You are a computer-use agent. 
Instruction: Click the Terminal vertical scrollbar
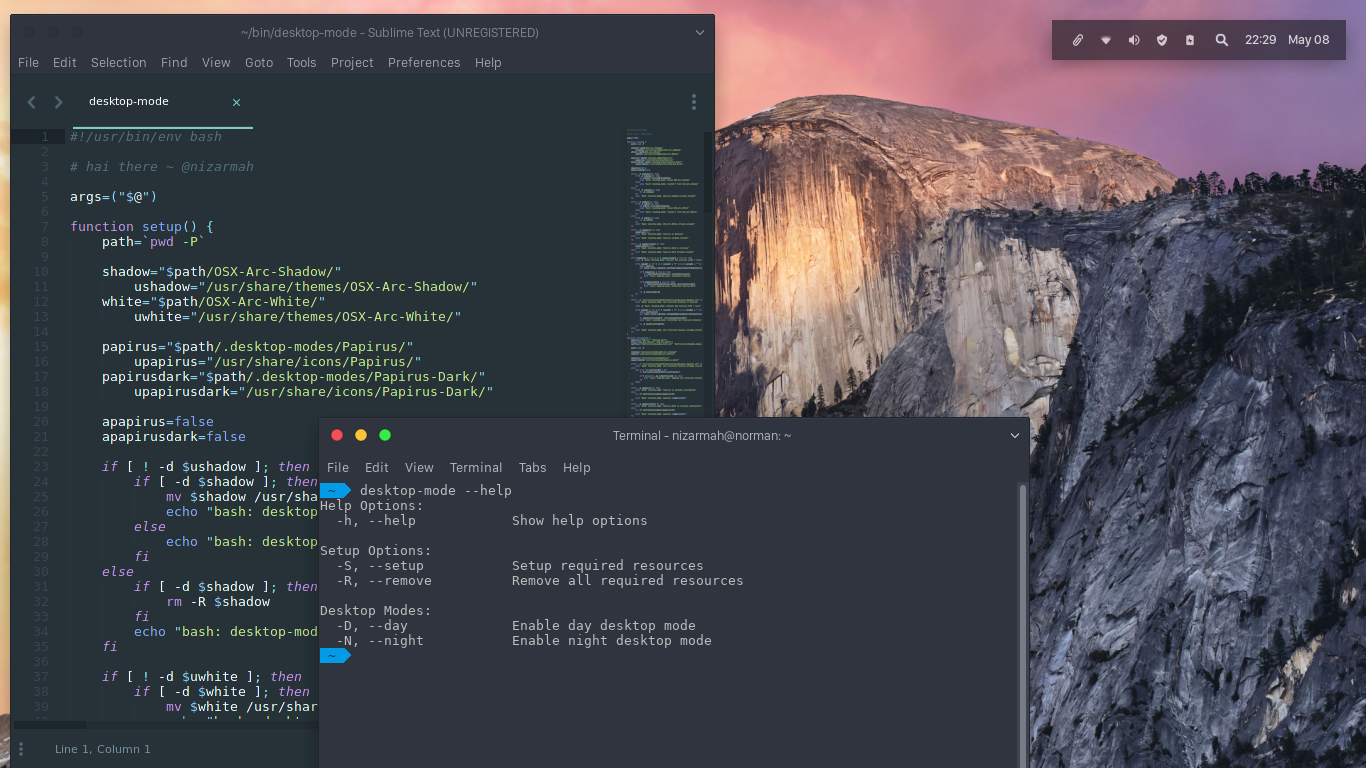pos(1022,625)
